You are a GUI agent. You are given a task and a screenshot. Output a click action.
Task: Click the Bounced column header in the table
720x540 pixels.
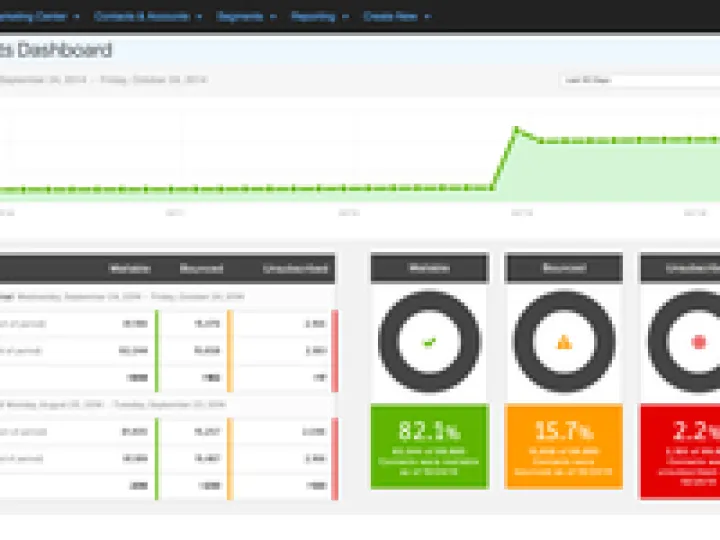(201, 268)
